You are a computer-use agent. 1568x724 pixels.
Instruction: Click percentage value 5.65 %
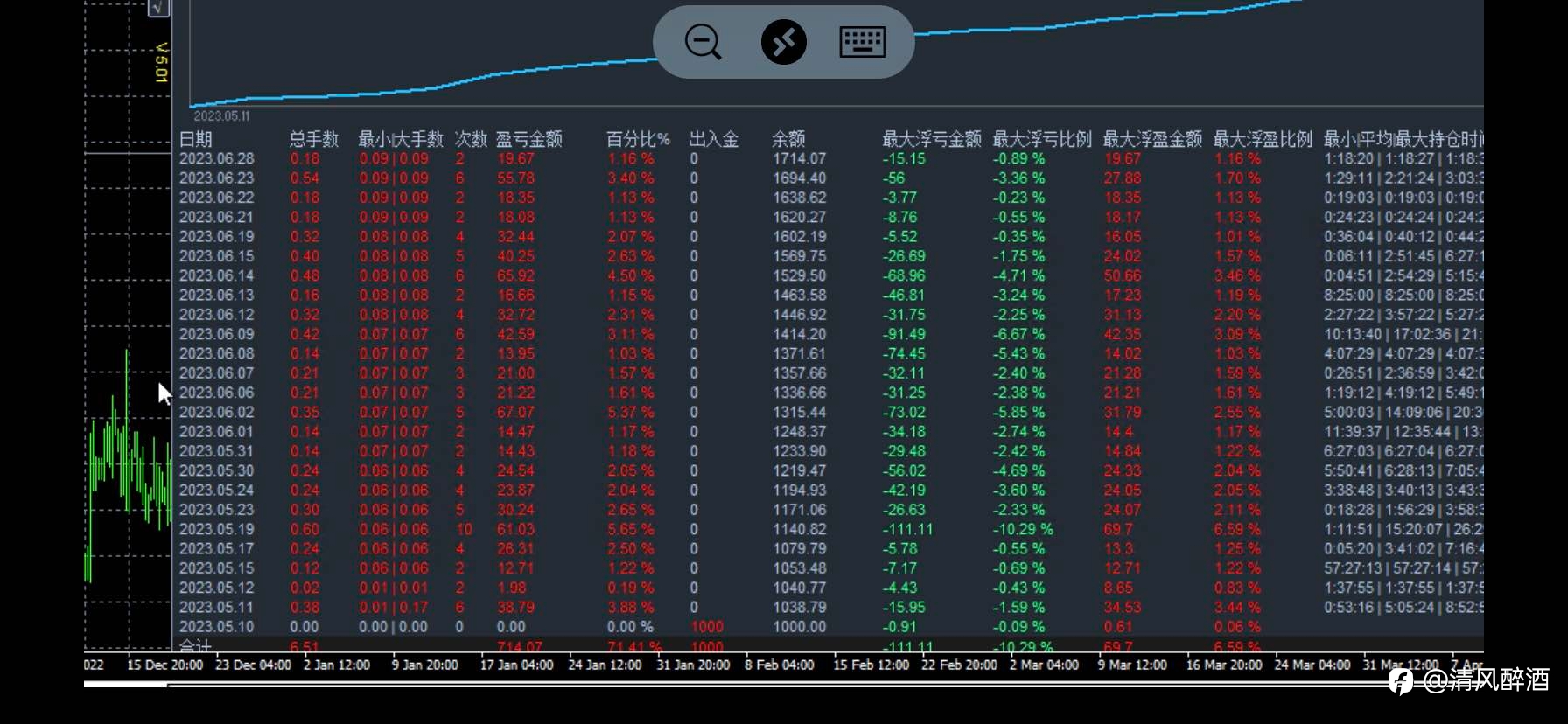click(x=631, y=529)
